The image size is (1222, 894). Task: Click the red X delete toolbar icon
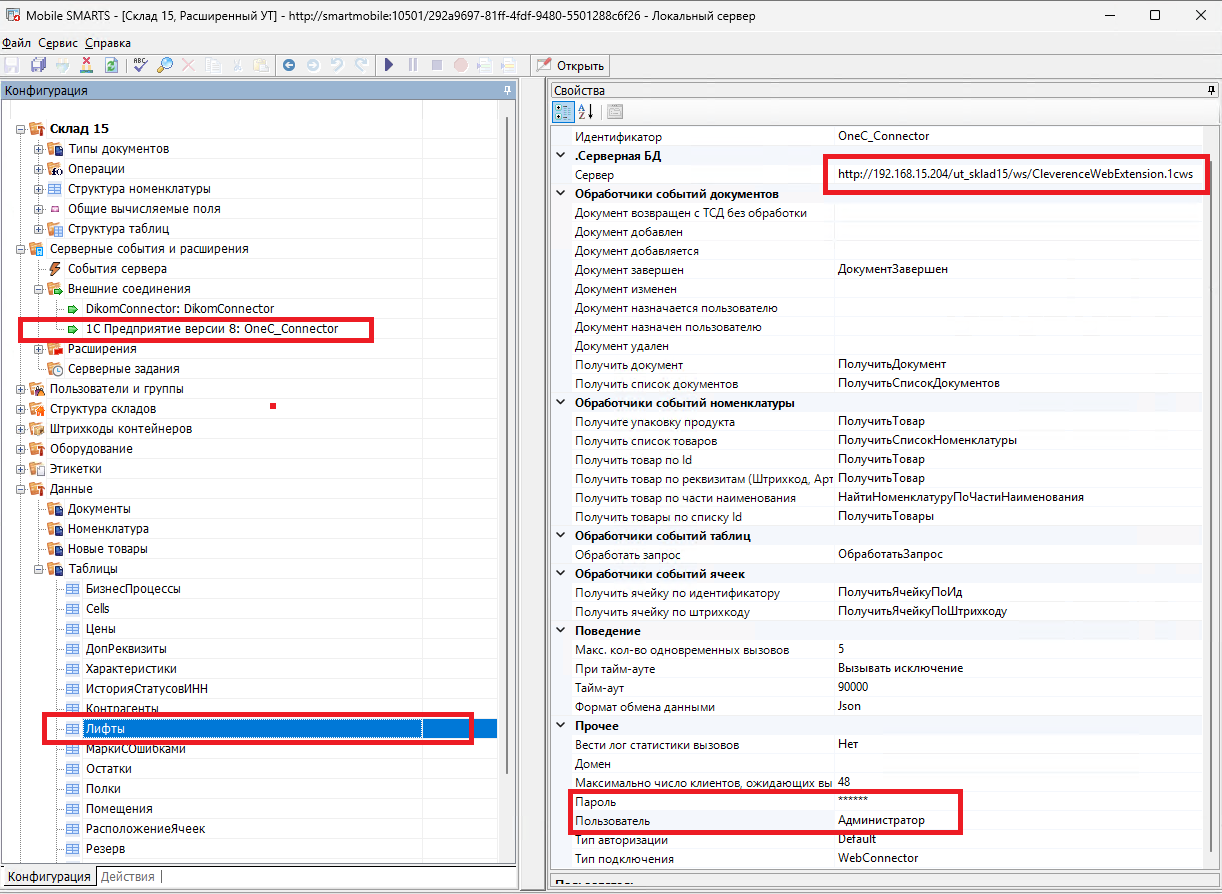[x=86, y=65]
